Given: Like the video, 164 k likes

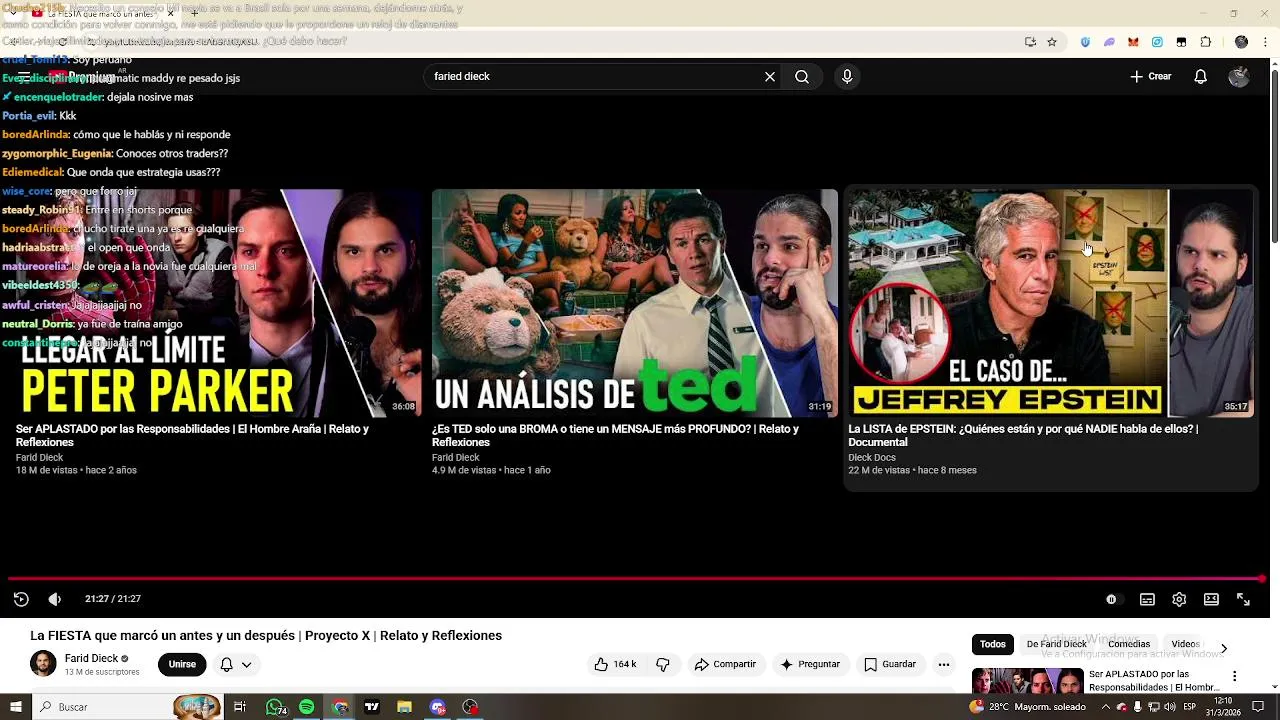Looking at the screenshot, I should [615, 664].
